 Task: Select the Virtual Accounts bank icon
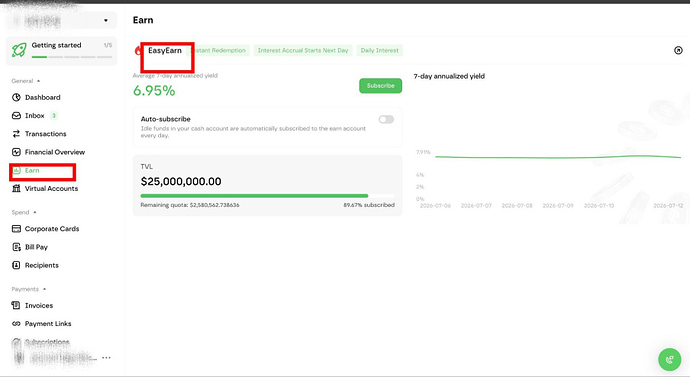pos(16,188)
